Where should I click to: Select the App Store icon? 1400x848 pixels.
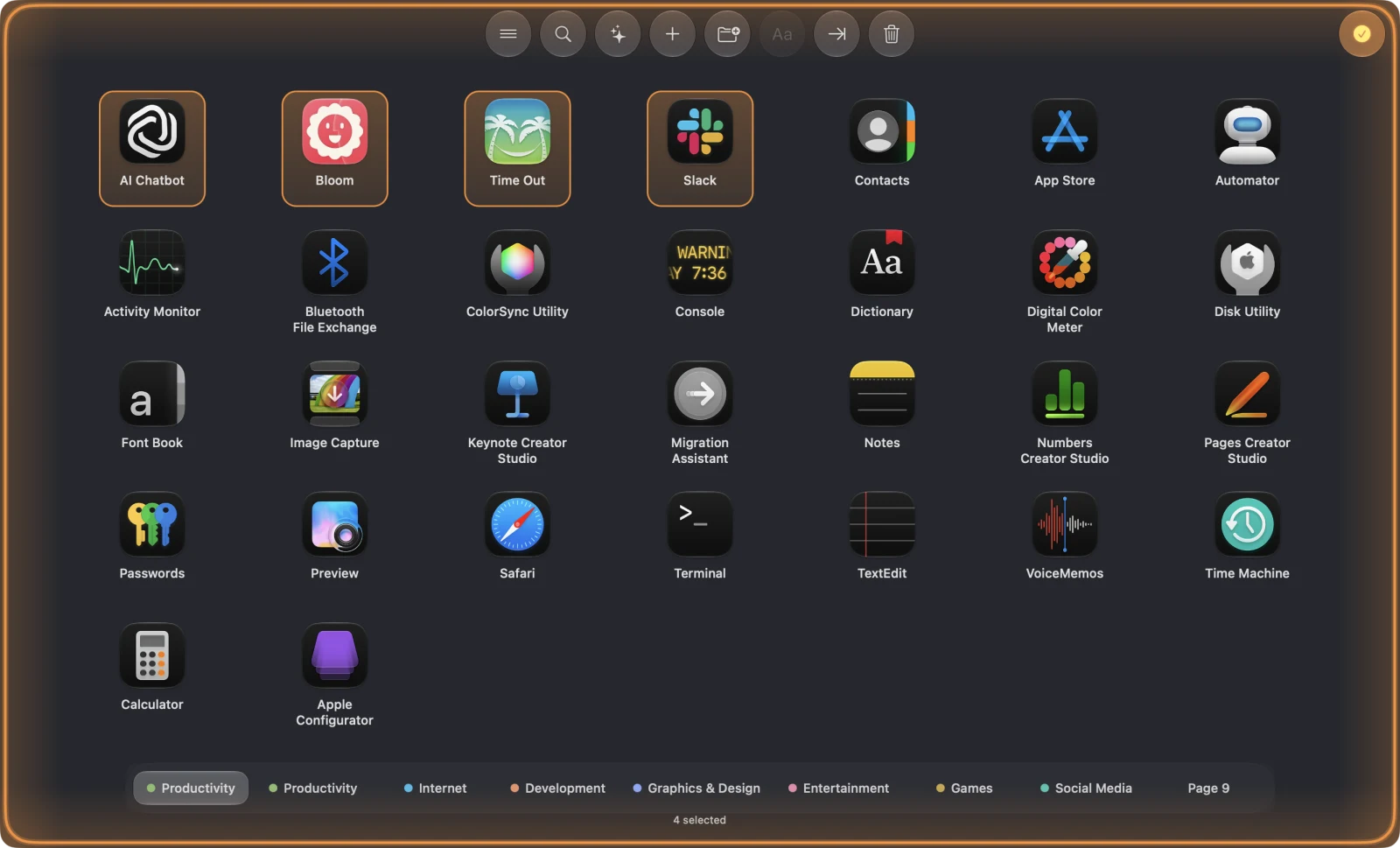[x=1065, y=131]
